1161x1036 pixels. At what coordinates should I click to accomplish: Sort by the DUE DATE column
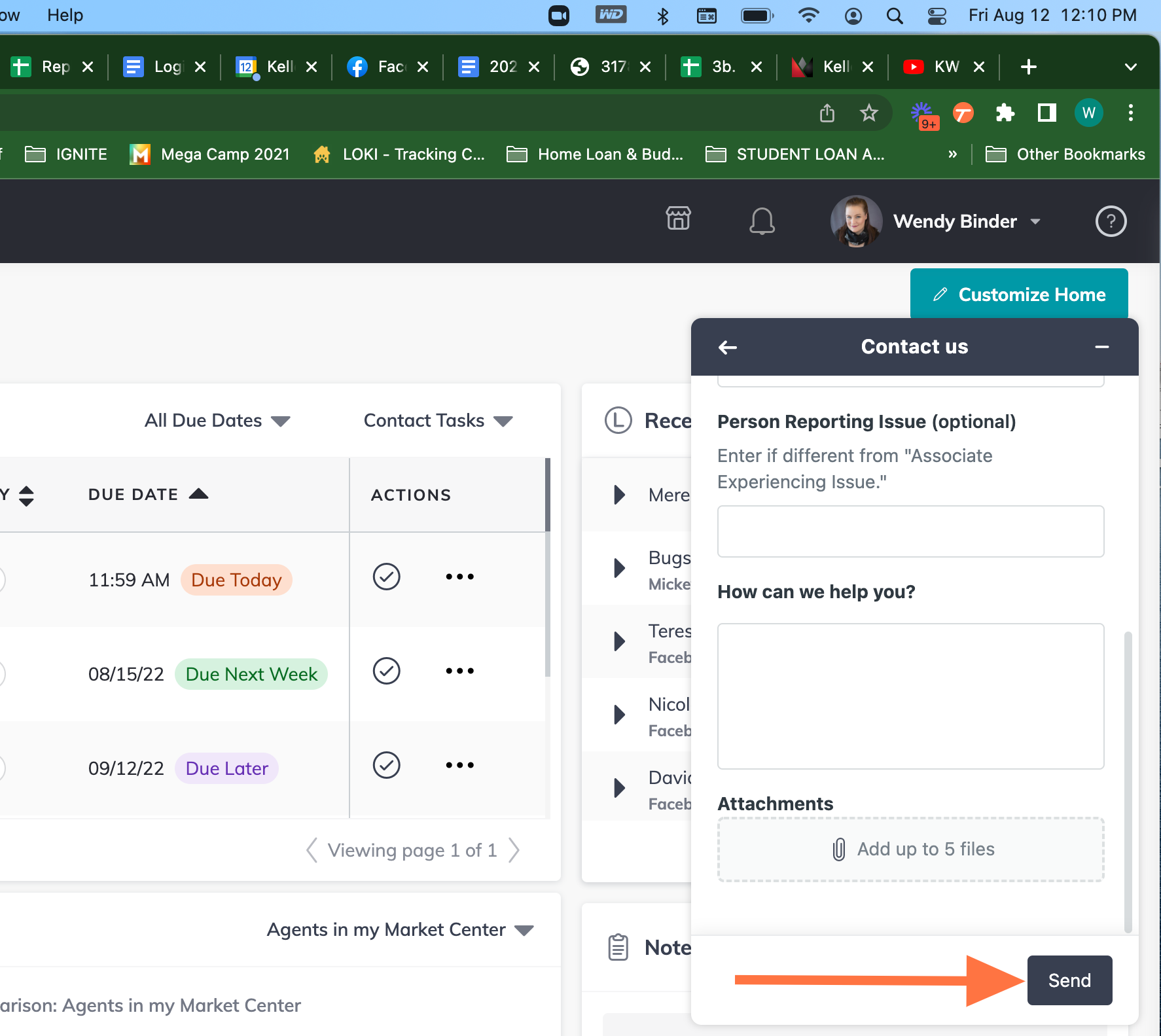[148, 494]
